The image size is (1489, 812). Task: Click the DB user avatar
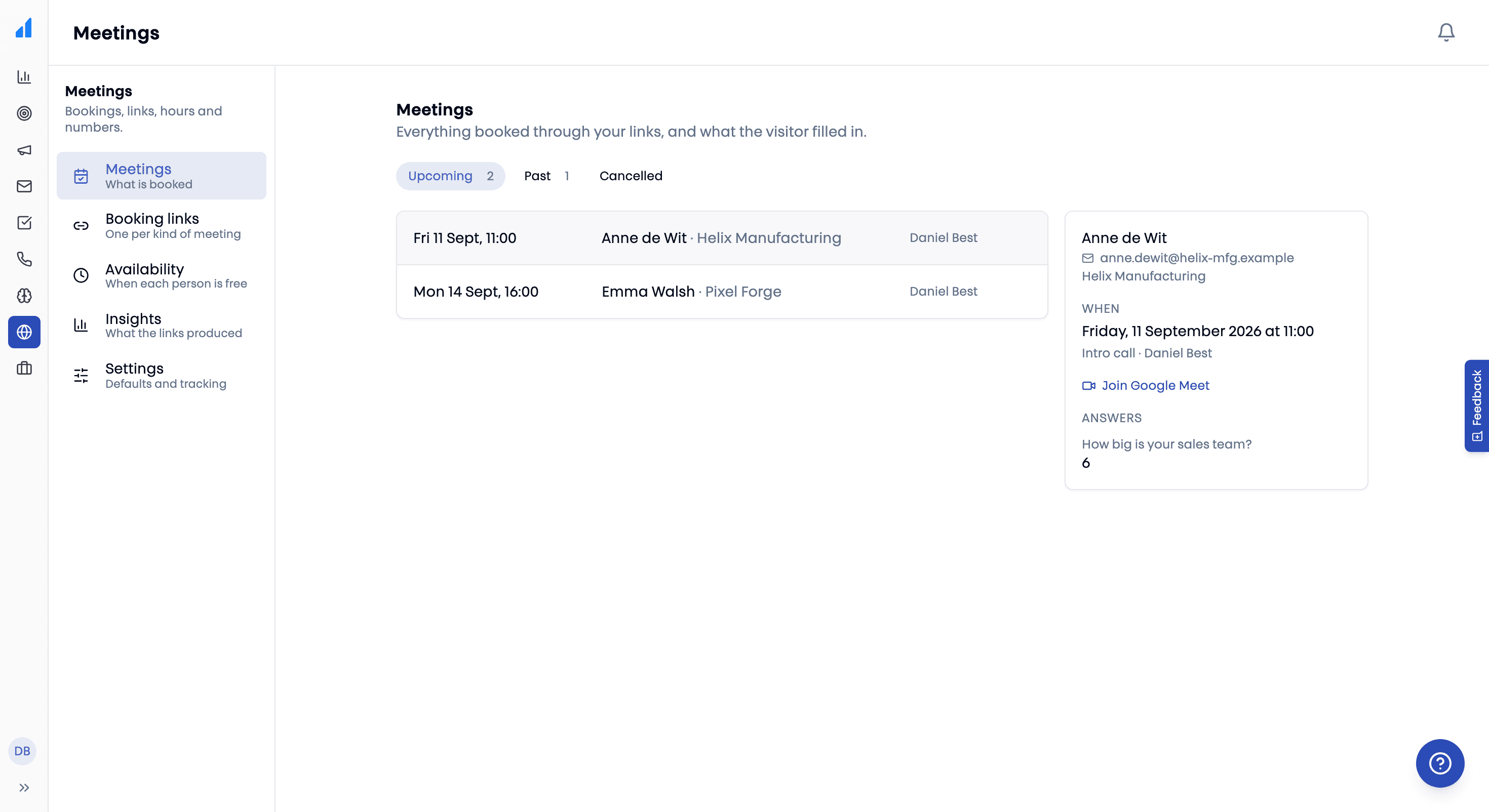23,751
